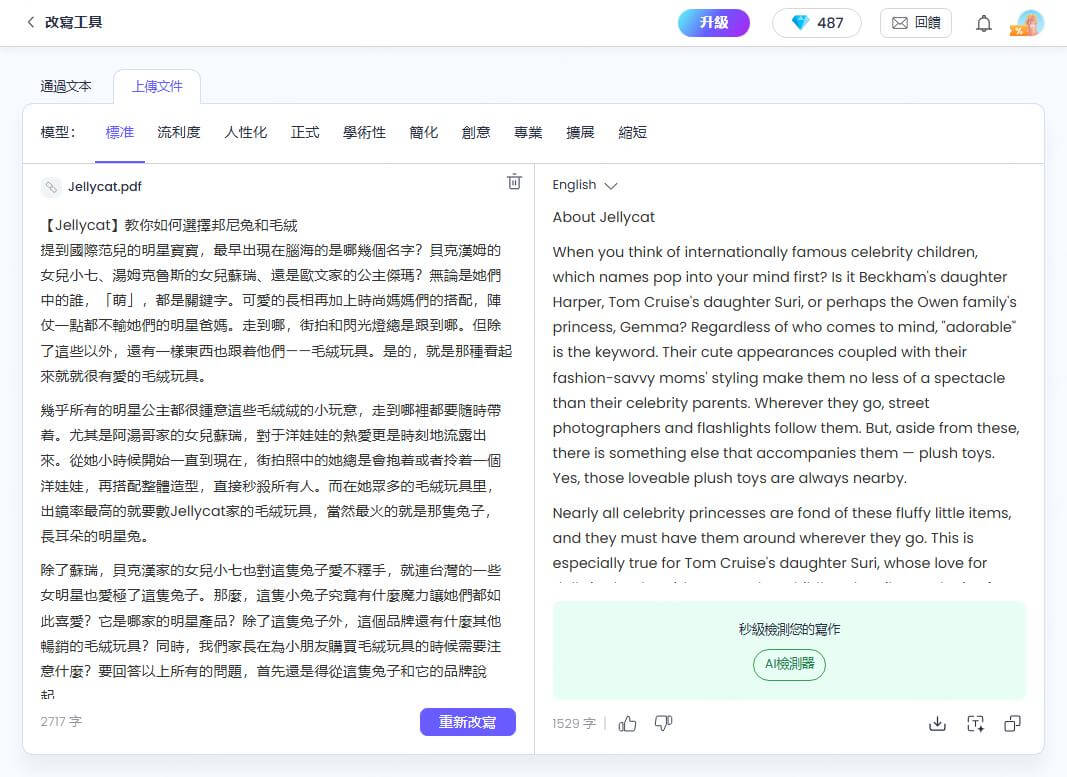Click the 改寫工具 page title

click(x=73, y=22)
